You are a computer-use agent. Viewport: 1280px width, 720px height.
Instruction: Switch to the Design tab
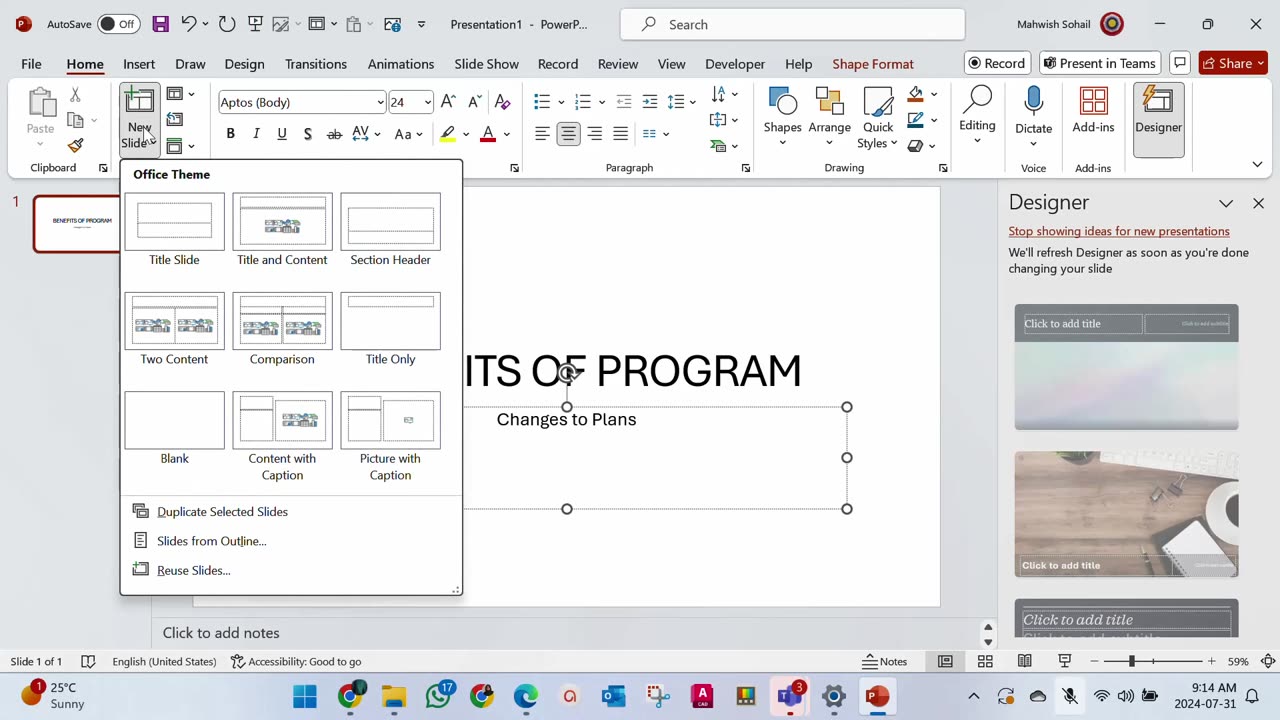pyautogui.click(x=244, y=64)
